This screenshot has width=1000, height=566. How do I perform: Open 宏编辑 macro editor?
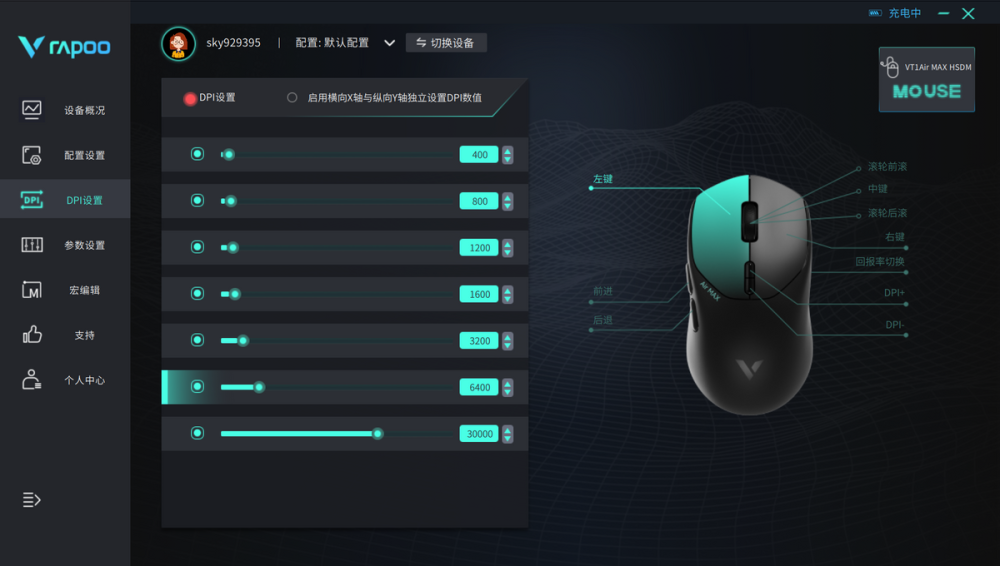[x=84, y=290]
